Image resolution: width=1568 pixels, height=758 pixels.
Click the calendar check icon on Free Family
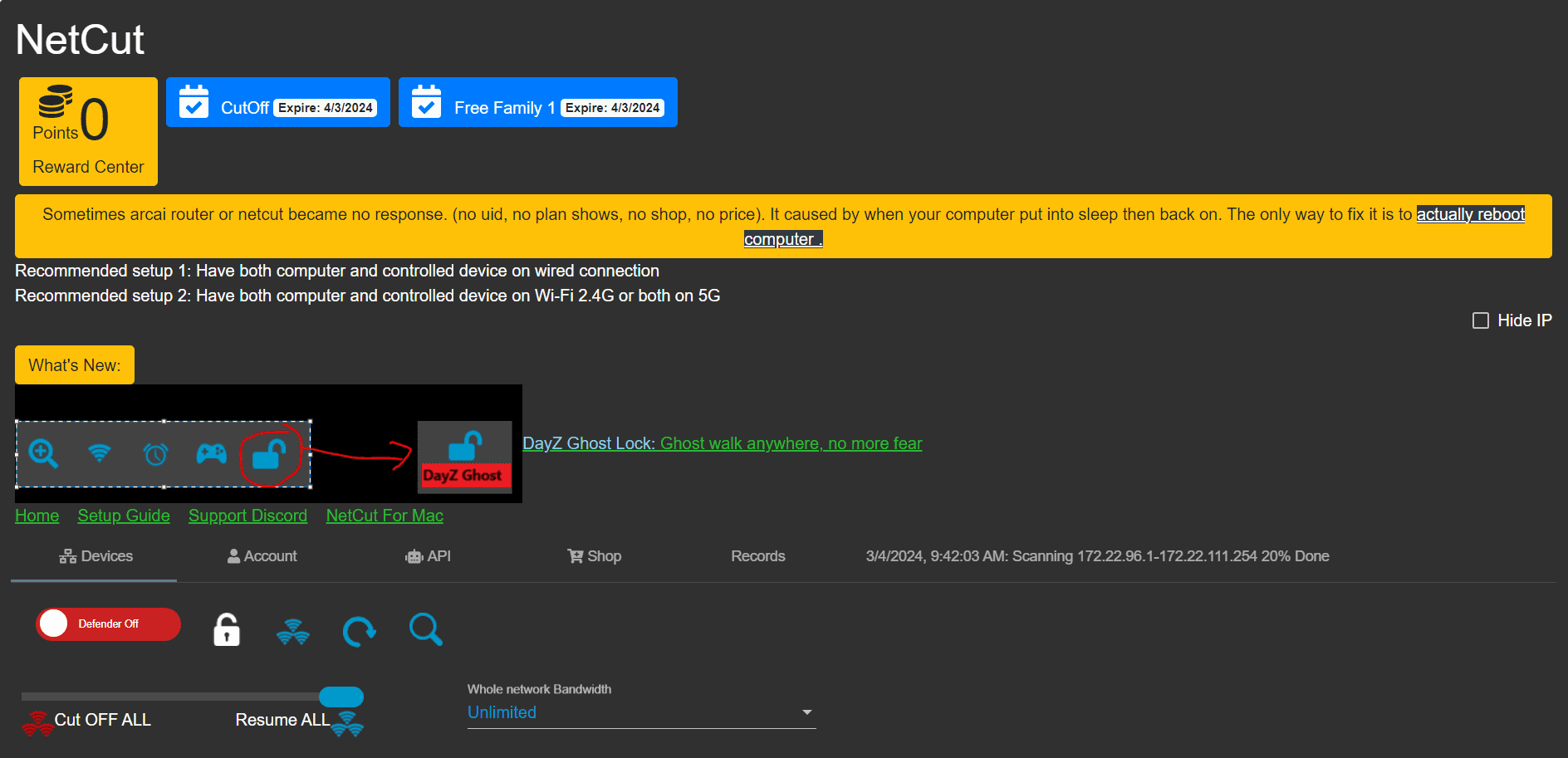pyautogui.click(x=427, y=101)
